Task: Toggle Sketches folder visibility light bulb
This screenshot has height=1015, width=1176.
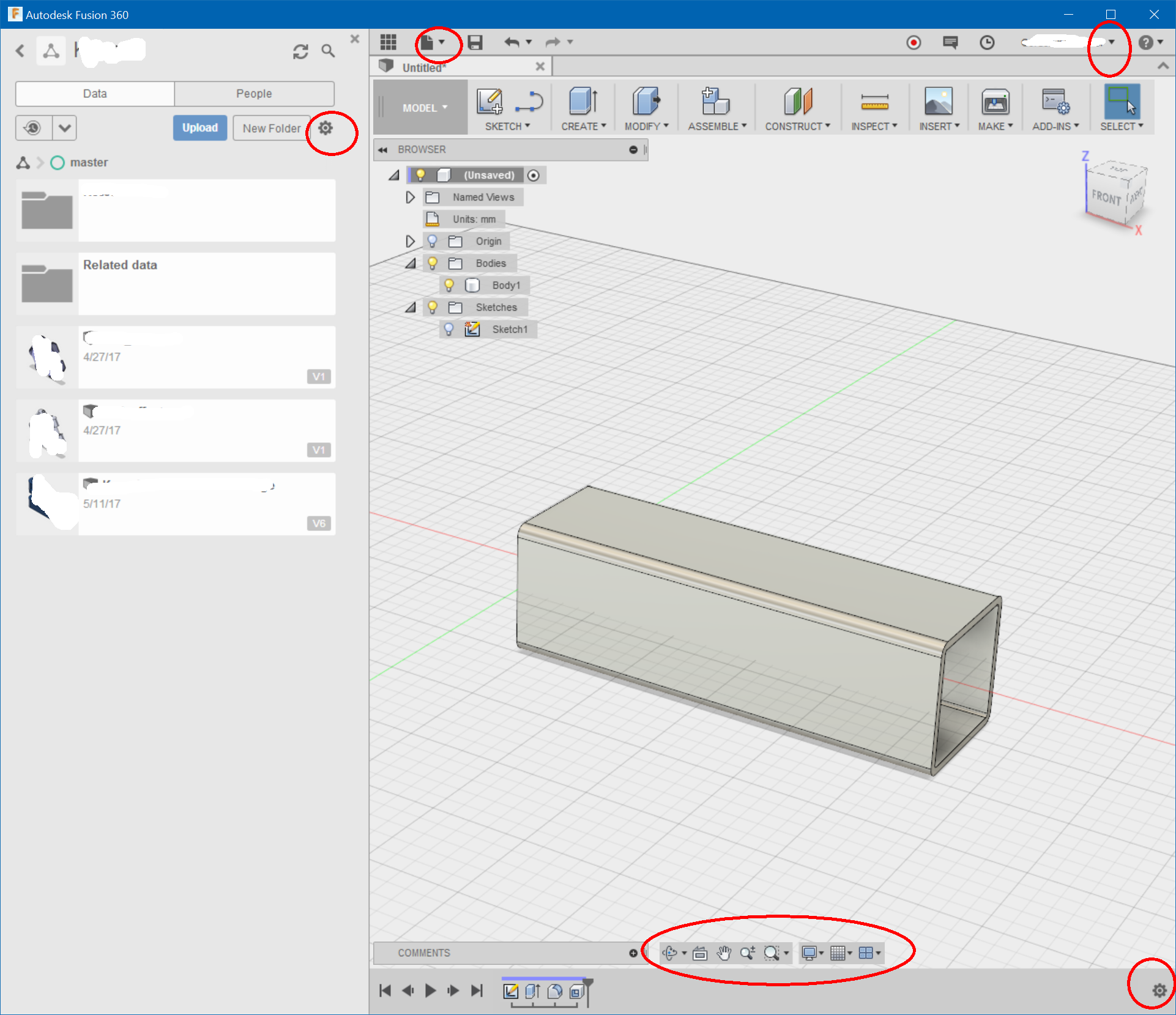Action: 432,307
